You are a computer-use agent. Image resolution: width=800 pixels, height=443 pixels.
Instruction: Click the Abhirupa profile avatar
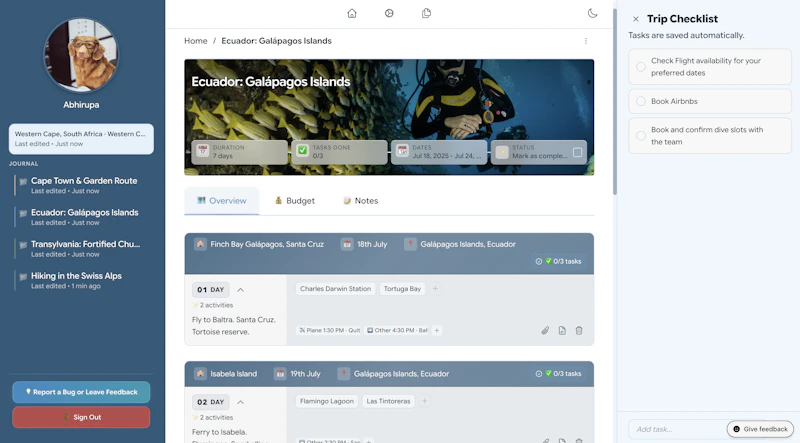pos(81,55)
